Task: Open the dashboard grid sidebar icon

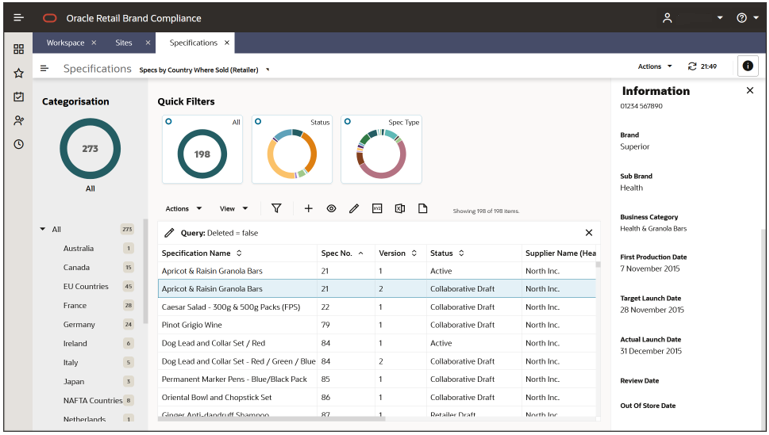Action: [19, 49]
